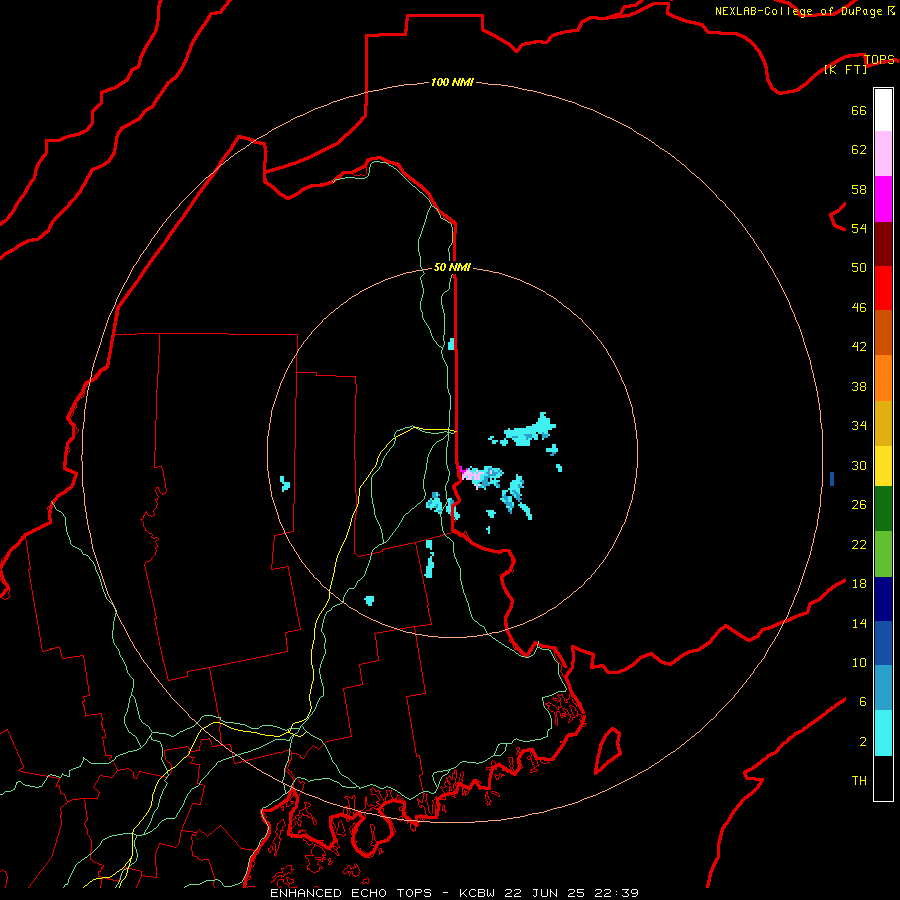
Task: Click the legend value 30
Action: (x=859, y=465)
